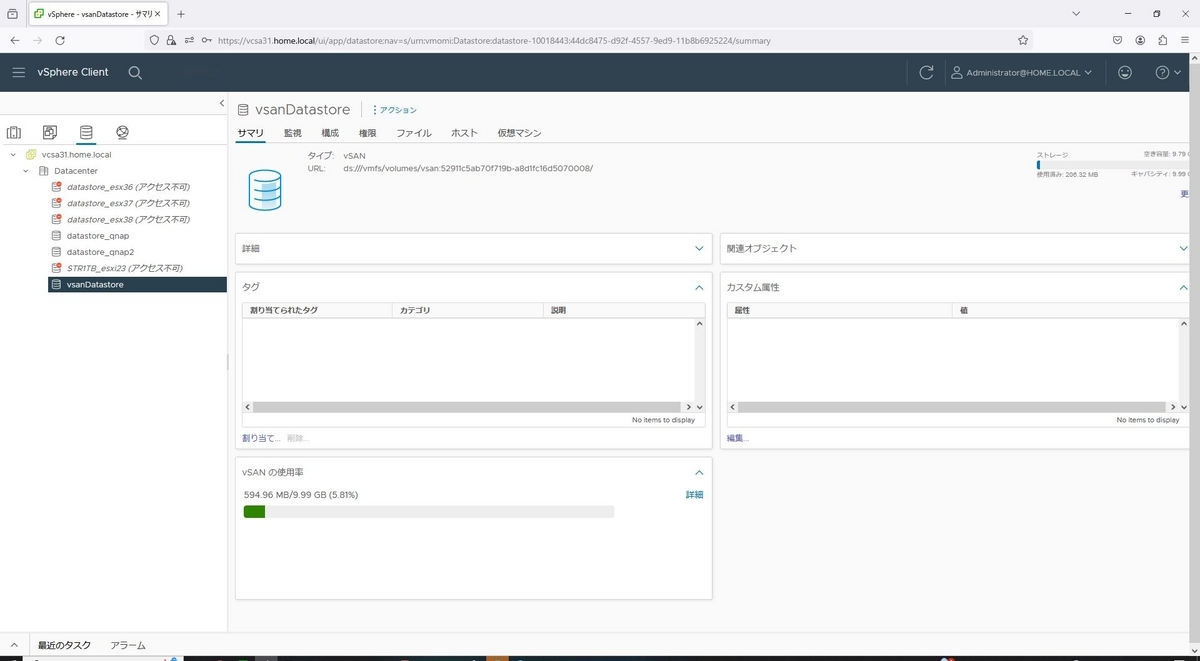The height and width of the screenshot is (661, 1200).
Task: Expand the 関連オブジェクト panel chevron
Action: (x=1184, y=248)
